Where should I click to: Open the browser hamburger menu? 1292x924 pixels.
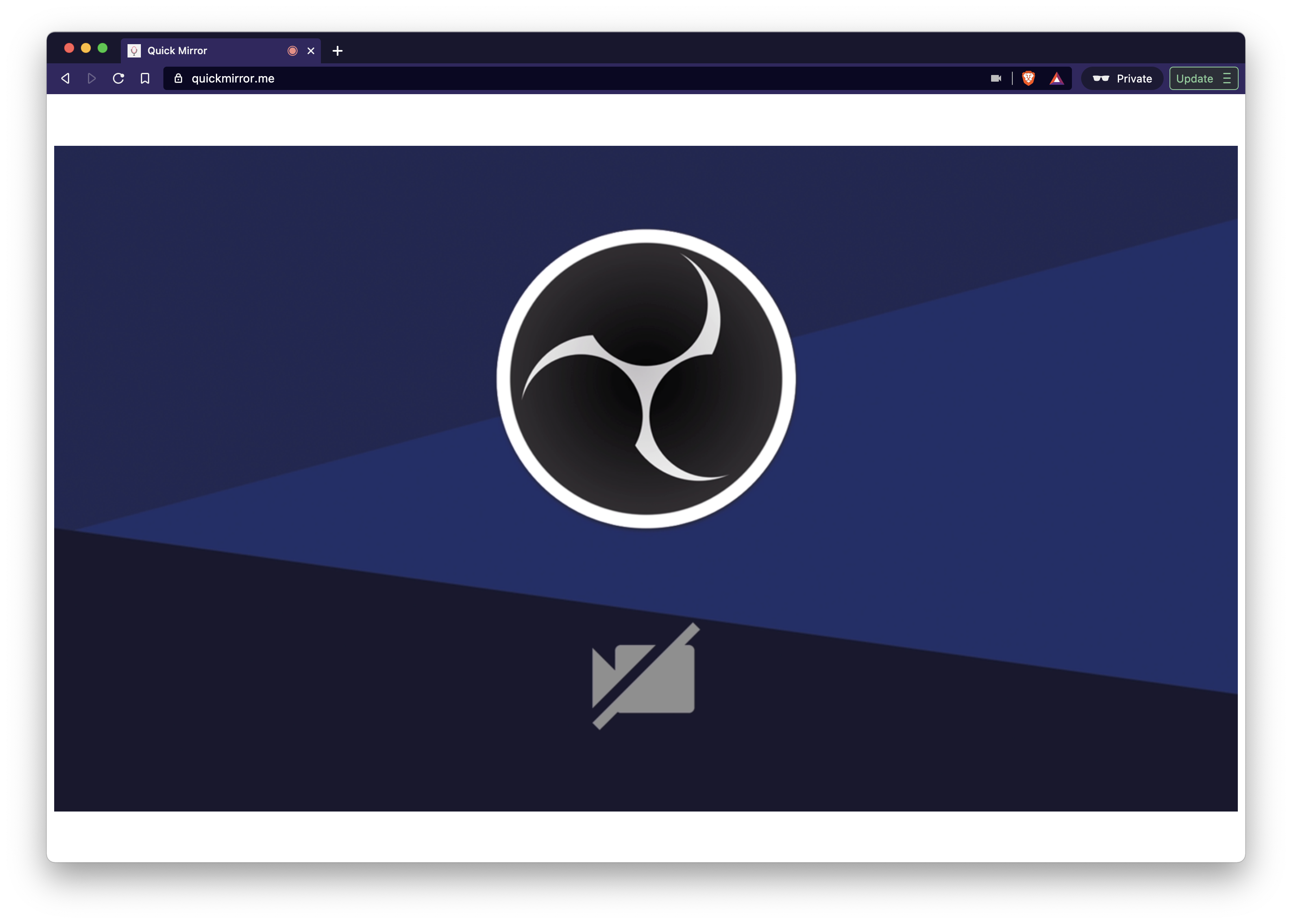point(1227,78)
